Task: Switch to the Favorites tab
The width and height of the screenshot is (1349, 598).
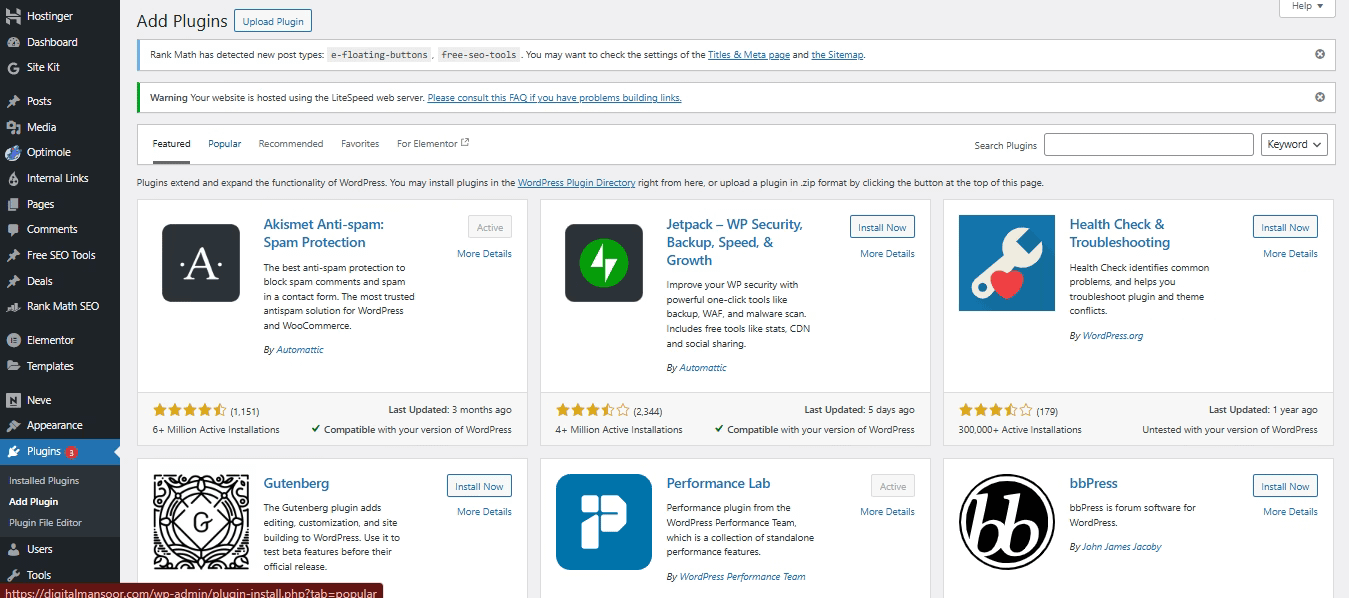Action: coord(359,143)
